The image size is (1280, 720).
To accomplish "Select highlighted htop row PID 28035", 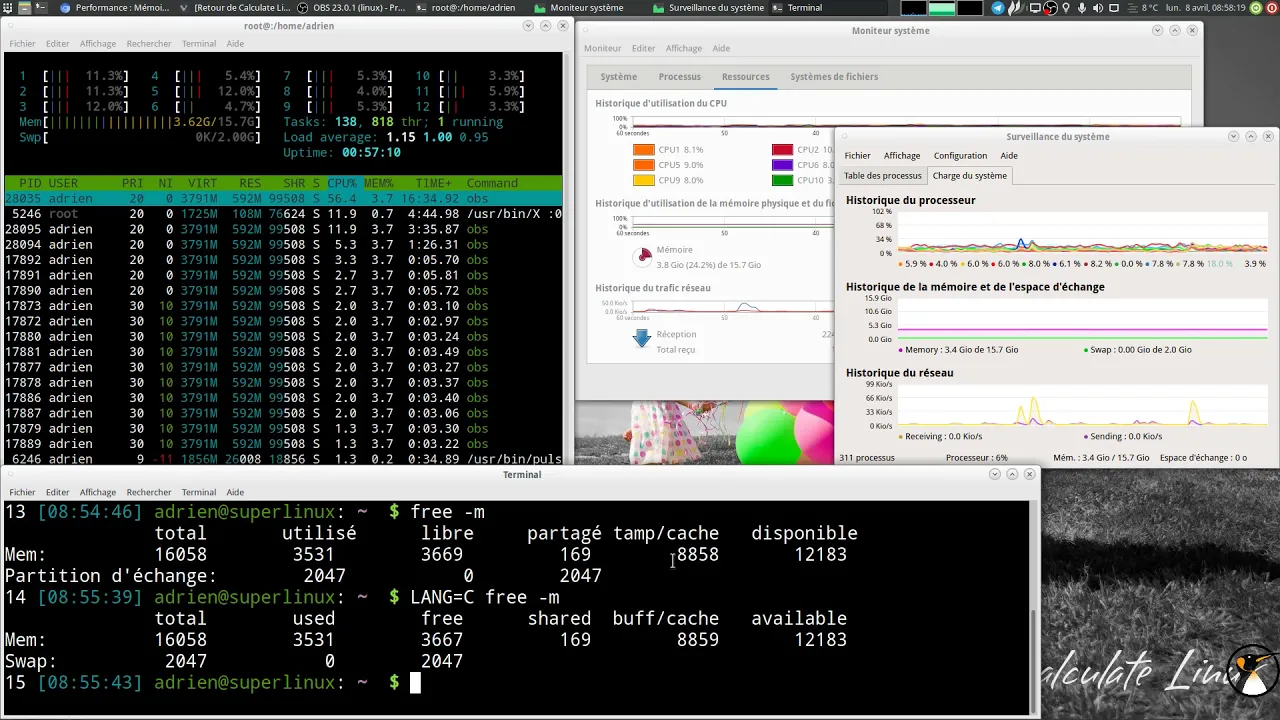I will [283, 198].
